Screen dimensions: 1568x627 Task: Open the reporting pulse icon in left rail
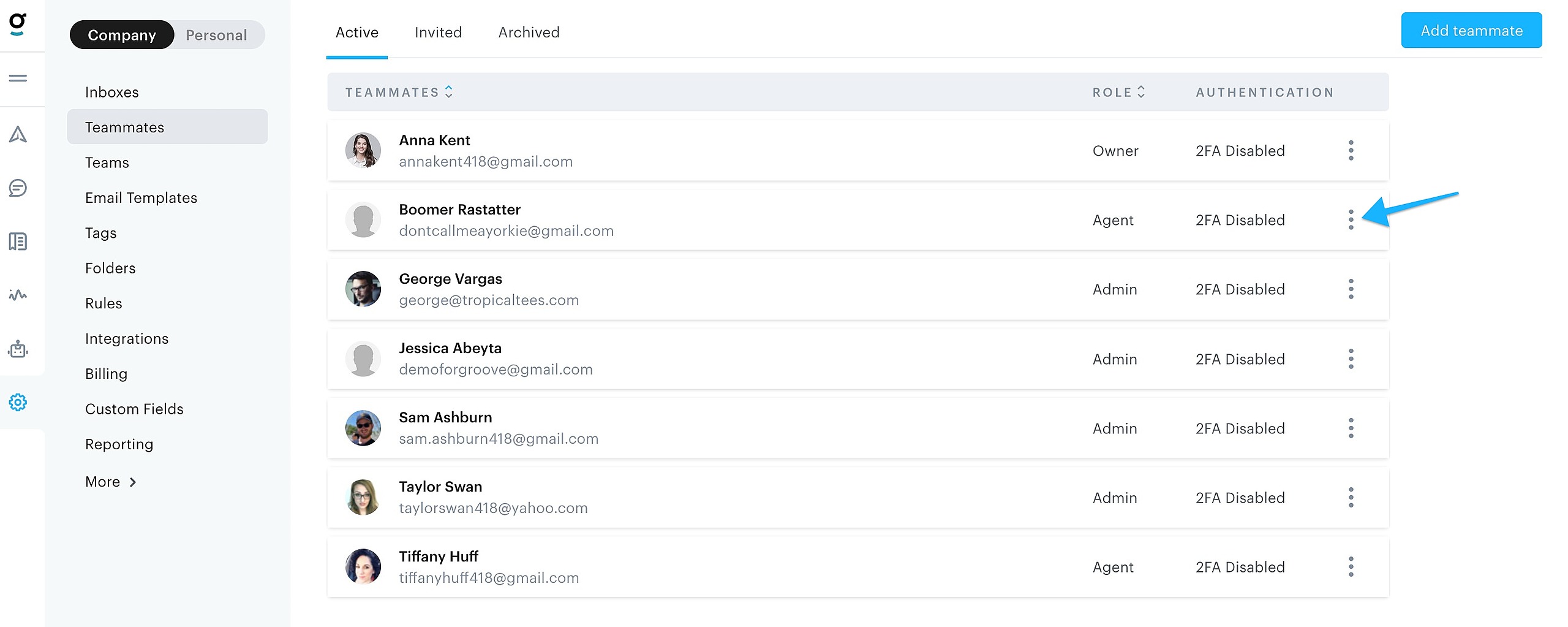pyautogui.click(x=18, y=295)
